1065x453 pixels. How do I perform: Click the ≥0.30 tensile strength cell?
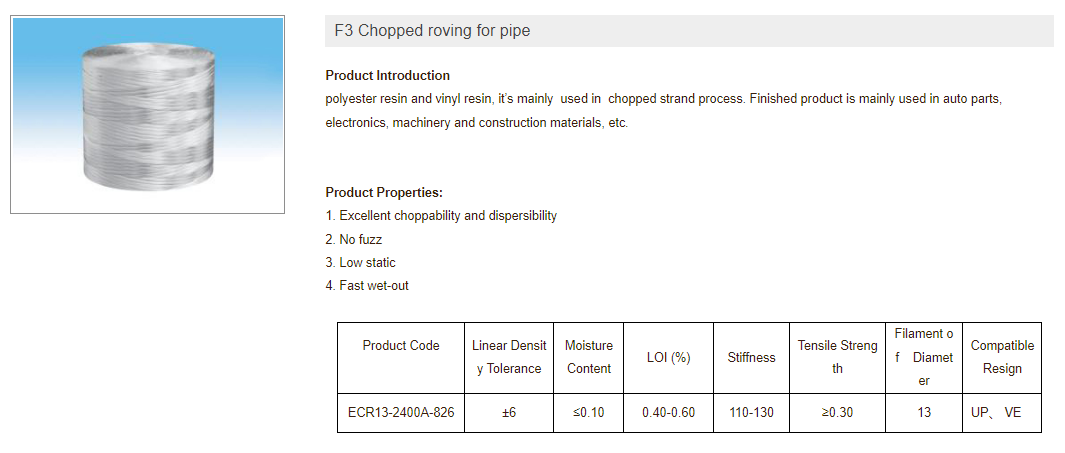[x=837, y=412]
